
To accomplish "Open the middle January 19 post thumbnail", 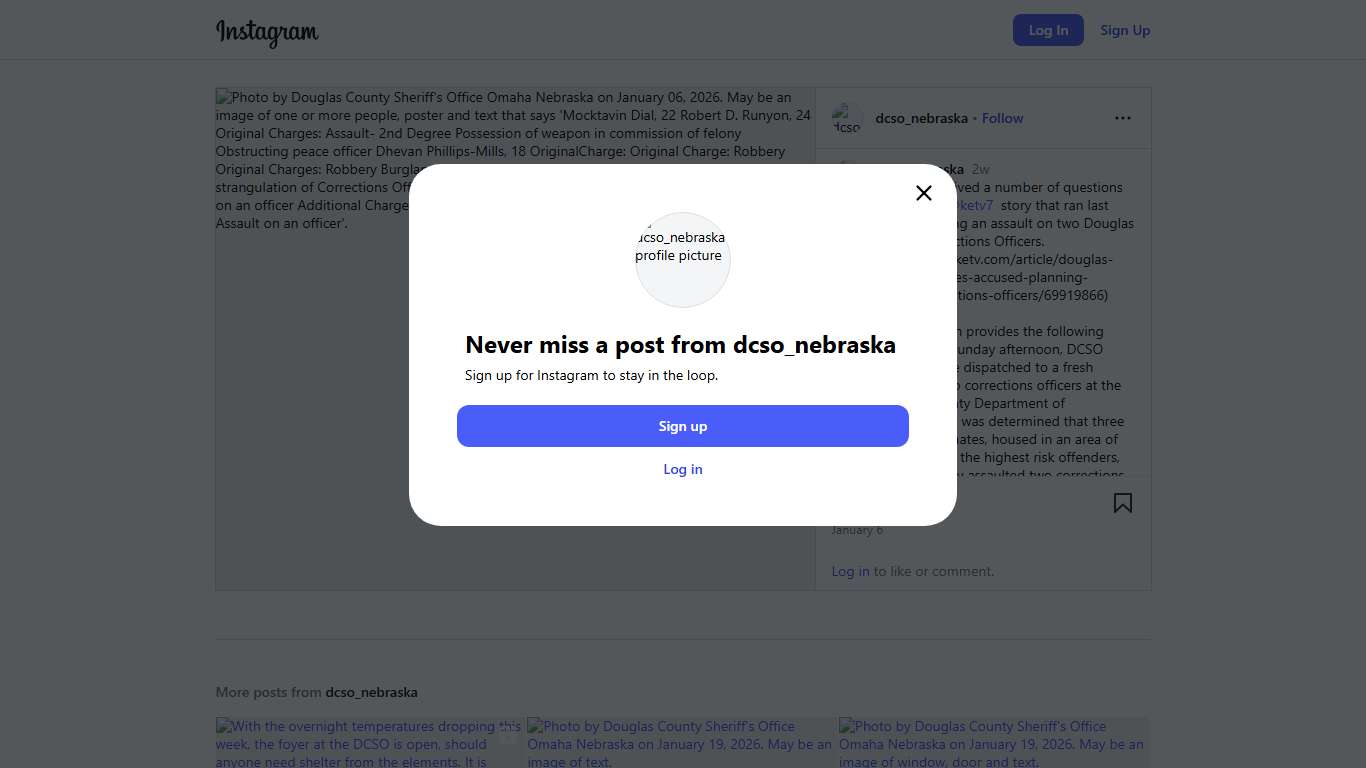I will (x=682, y=743).
